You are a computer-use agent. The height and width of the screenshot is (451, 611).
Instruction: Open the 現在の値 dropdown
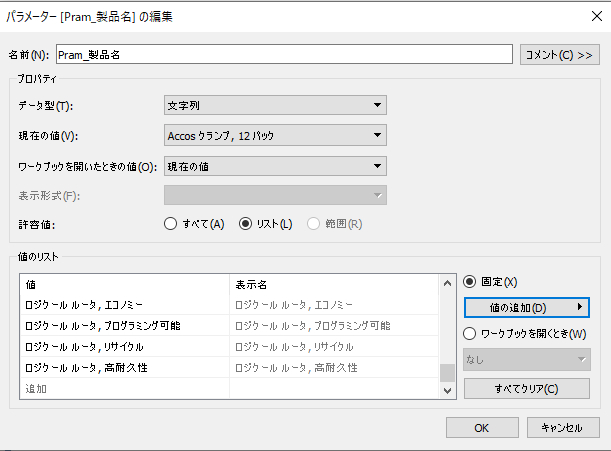tap(275, 135)
